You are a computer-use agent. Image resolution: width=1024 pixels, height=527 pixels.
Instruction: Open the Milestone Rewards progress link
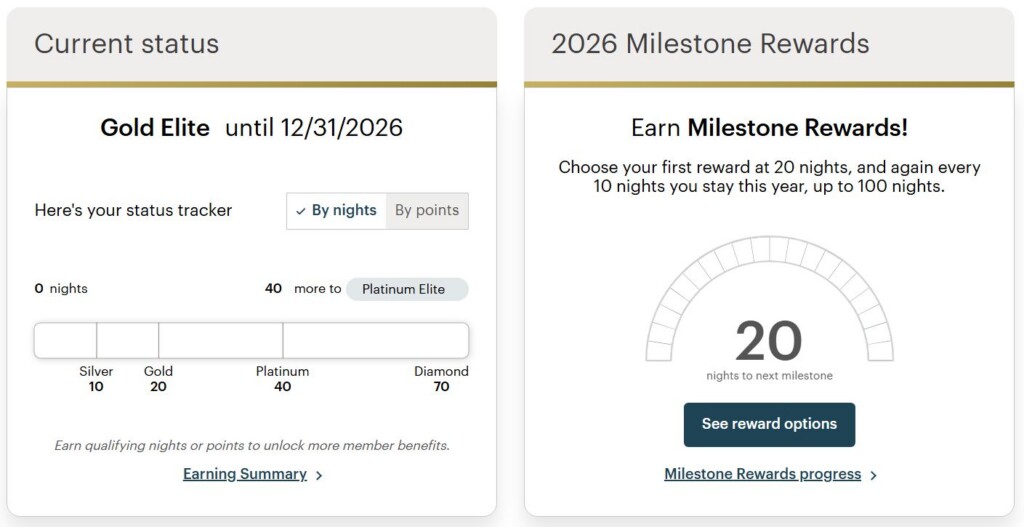coord(762,474)
